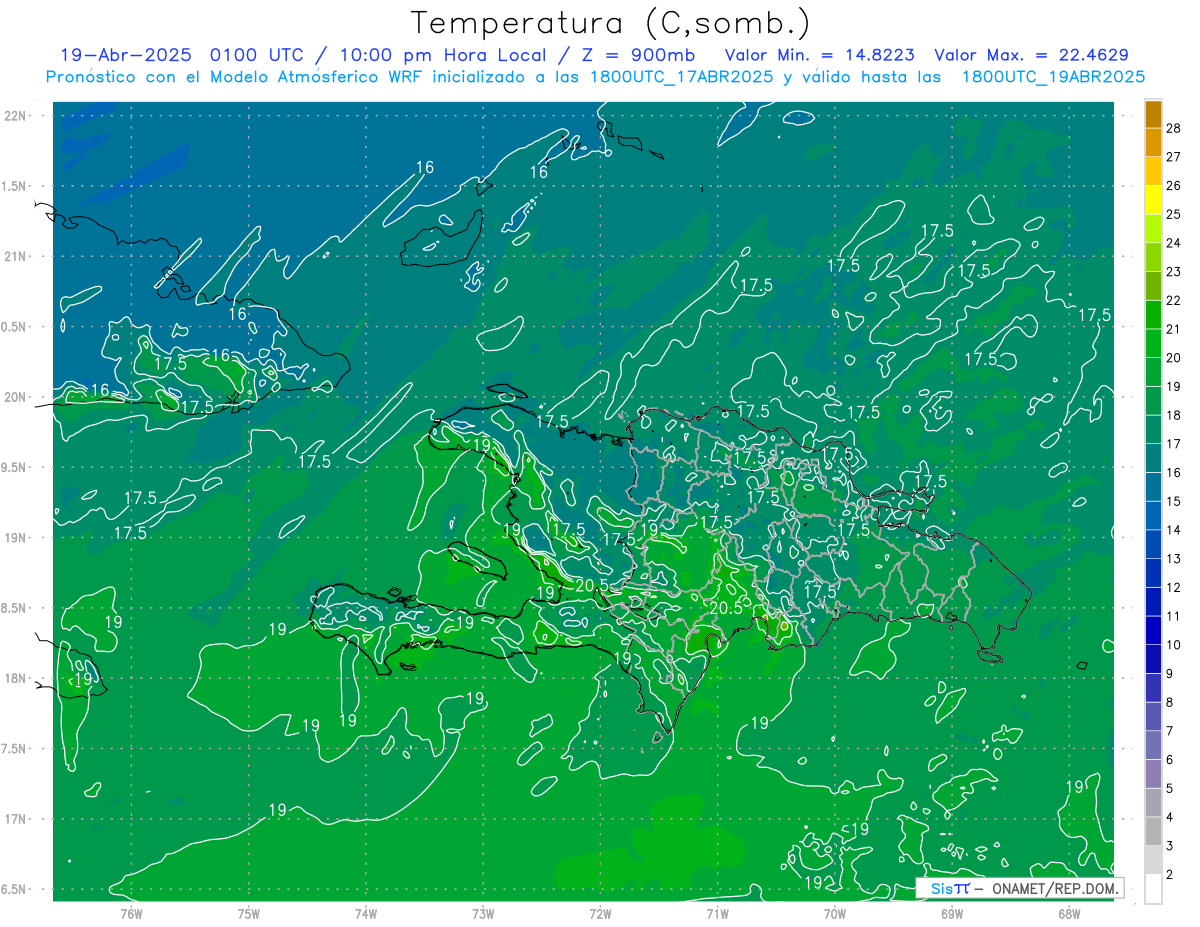Image resolution: width=1200 pixels, height=927 pixels.
Task: Choose the lime swatch between 24 and 25
Action: [1153, 229]
